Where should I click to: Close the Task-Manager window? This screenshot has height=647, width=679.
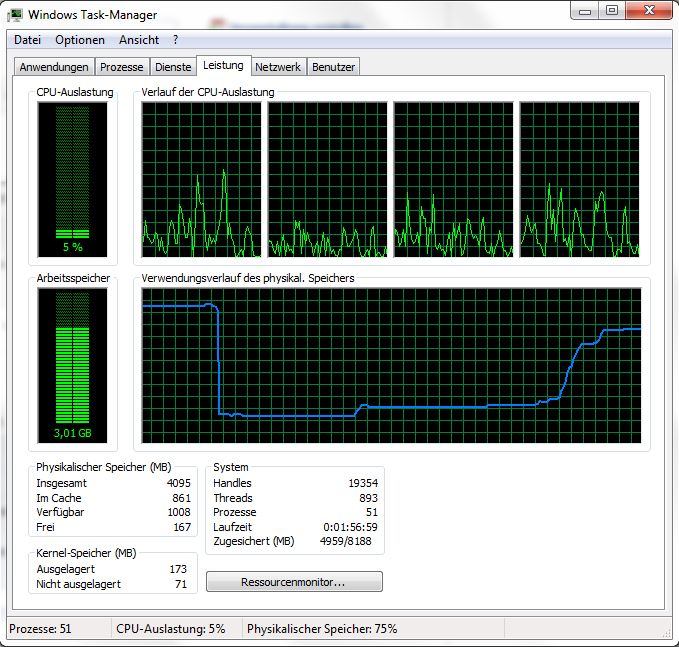(x=649, y=11)
